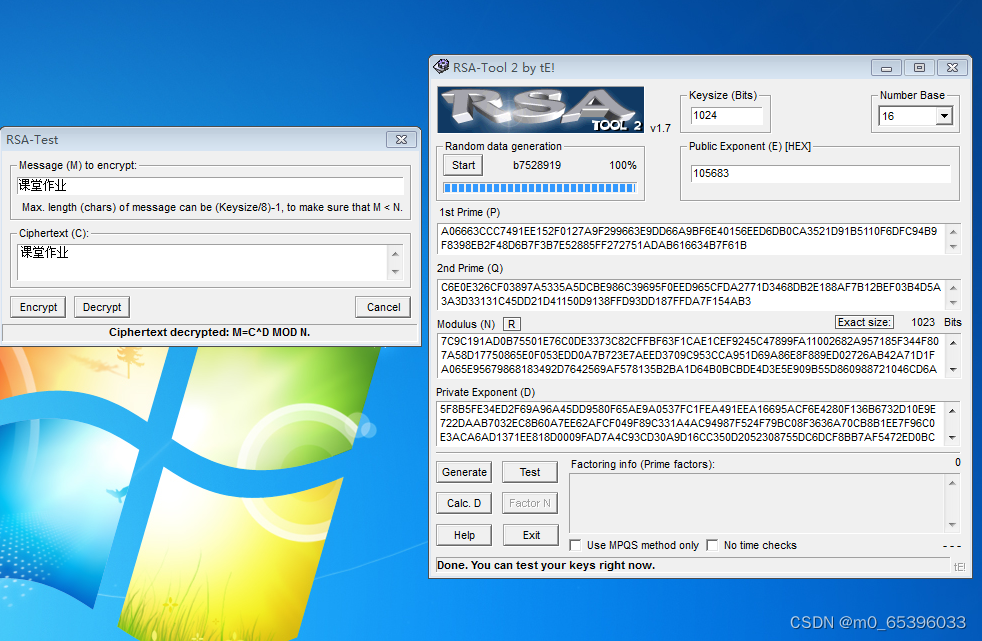Click up arrow of 1st Prime scrollbar

[x=953, y=232]
